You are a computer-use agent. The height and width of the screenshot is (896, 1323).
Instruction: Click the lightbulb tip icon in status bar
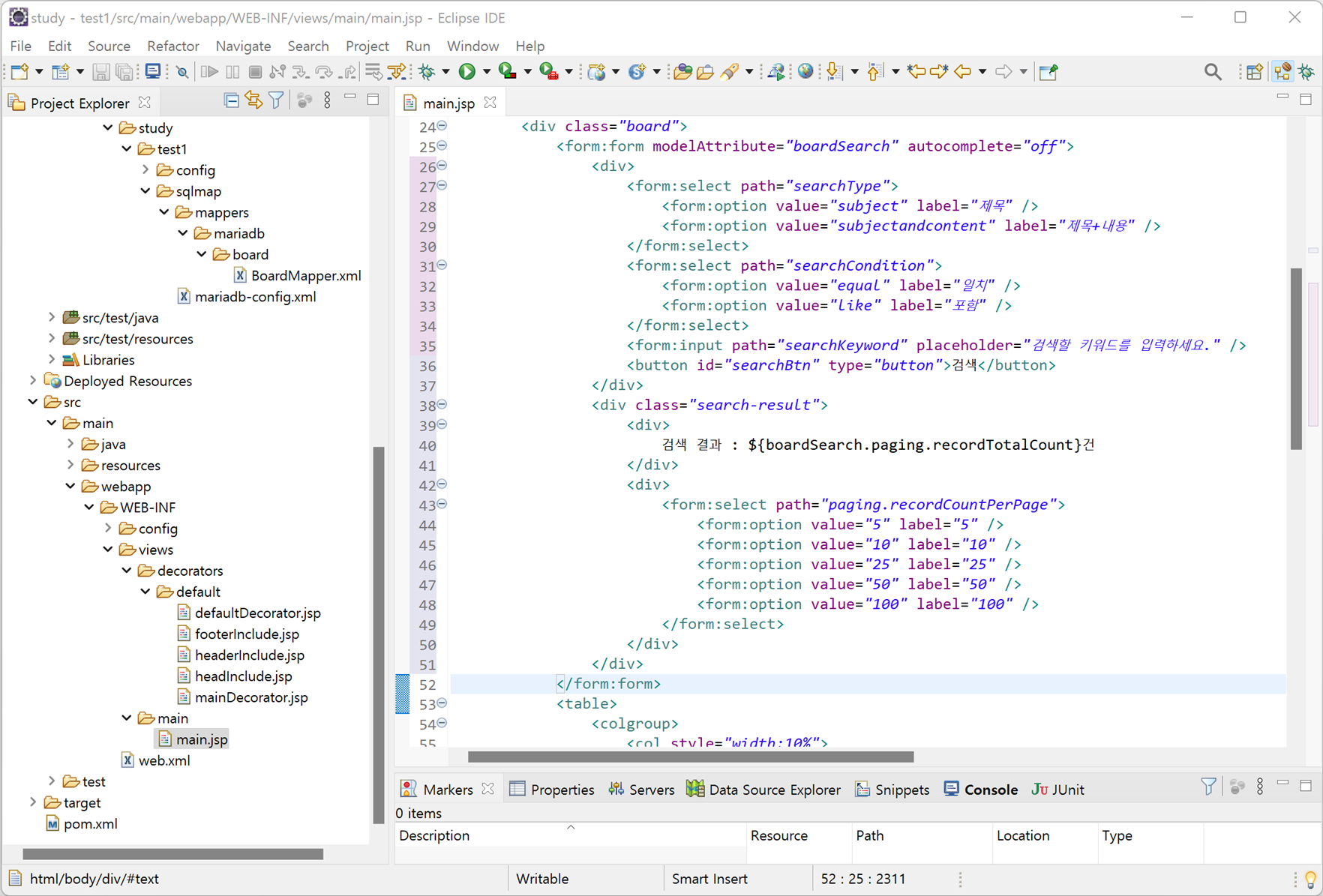(x=1309, y=879)
